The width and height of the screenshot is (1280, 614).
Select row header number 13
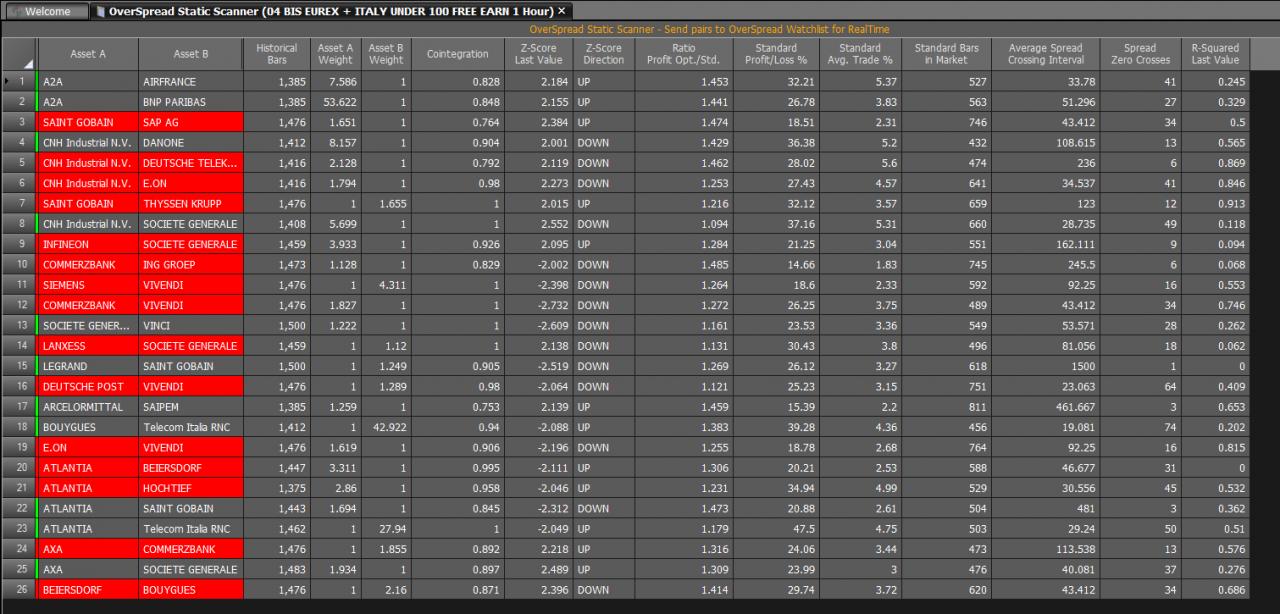click(19, 325)
